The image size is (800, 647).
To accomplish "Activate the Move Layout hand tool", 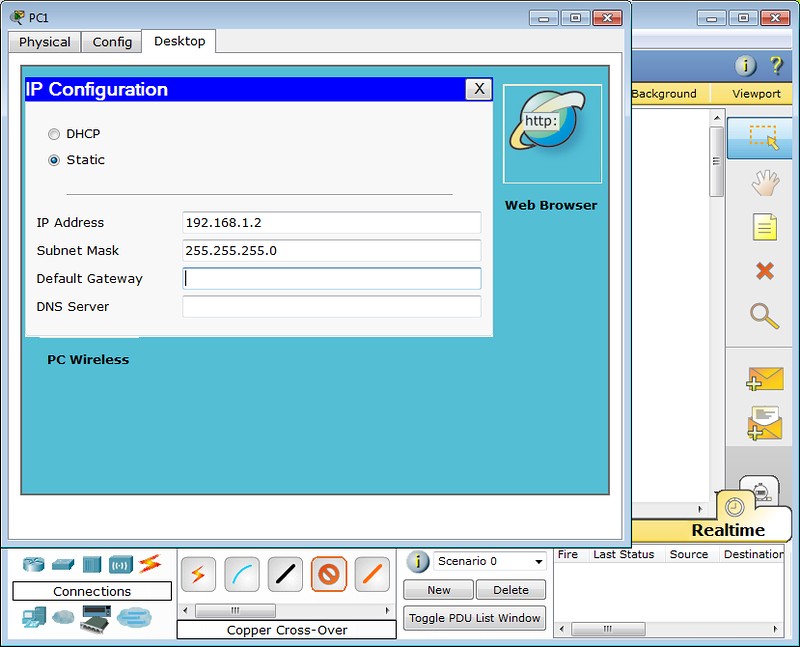I will 765,183.
